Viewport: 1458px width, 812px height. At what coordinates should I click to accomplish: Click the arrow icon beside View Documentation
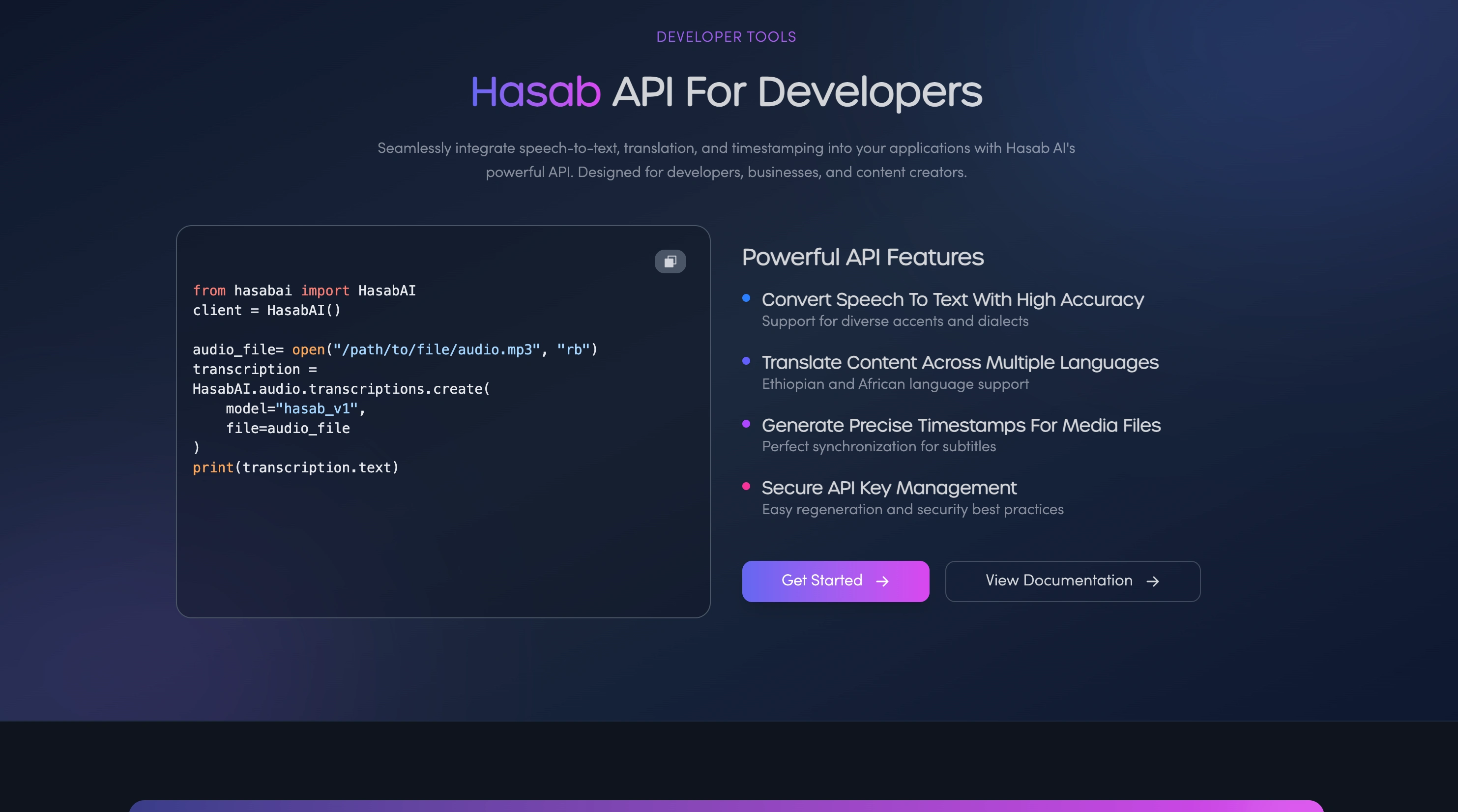click(x=1152, y=581)
